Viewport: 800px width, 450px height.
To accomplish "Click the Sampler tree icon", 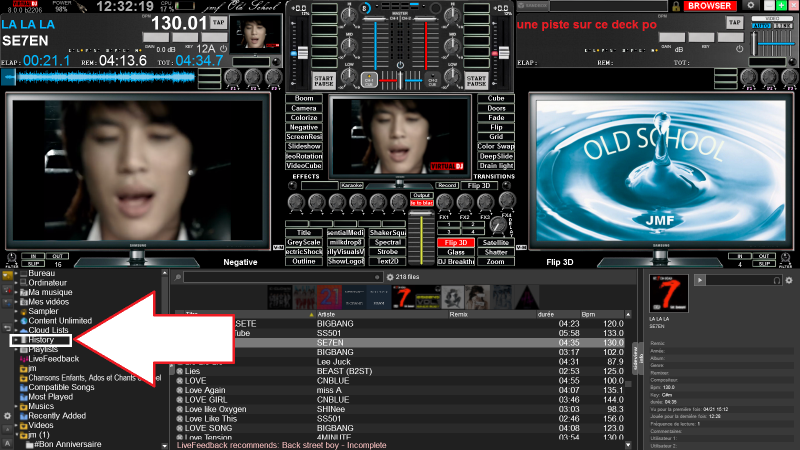I will click(23, 311).
